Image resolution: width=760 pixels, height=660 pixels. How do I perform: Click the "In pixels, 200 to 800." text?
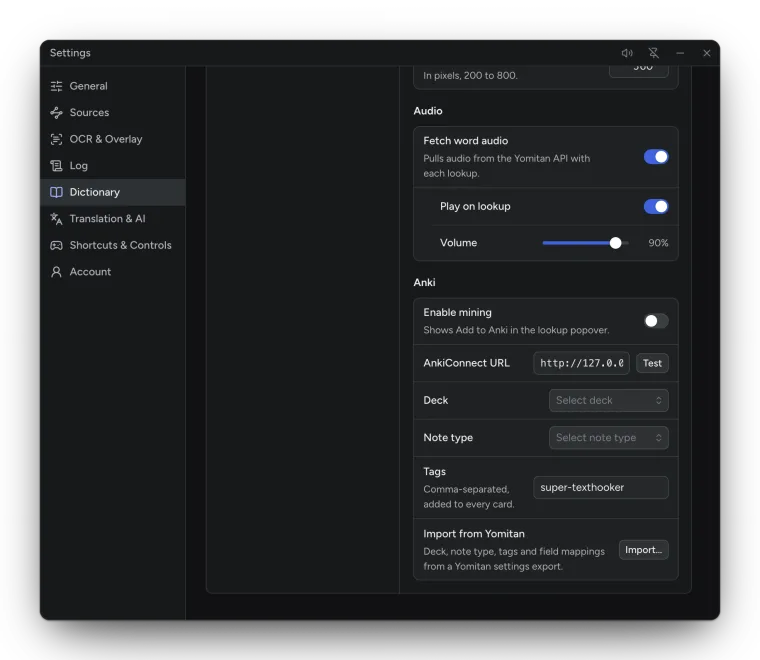point(470,76)
